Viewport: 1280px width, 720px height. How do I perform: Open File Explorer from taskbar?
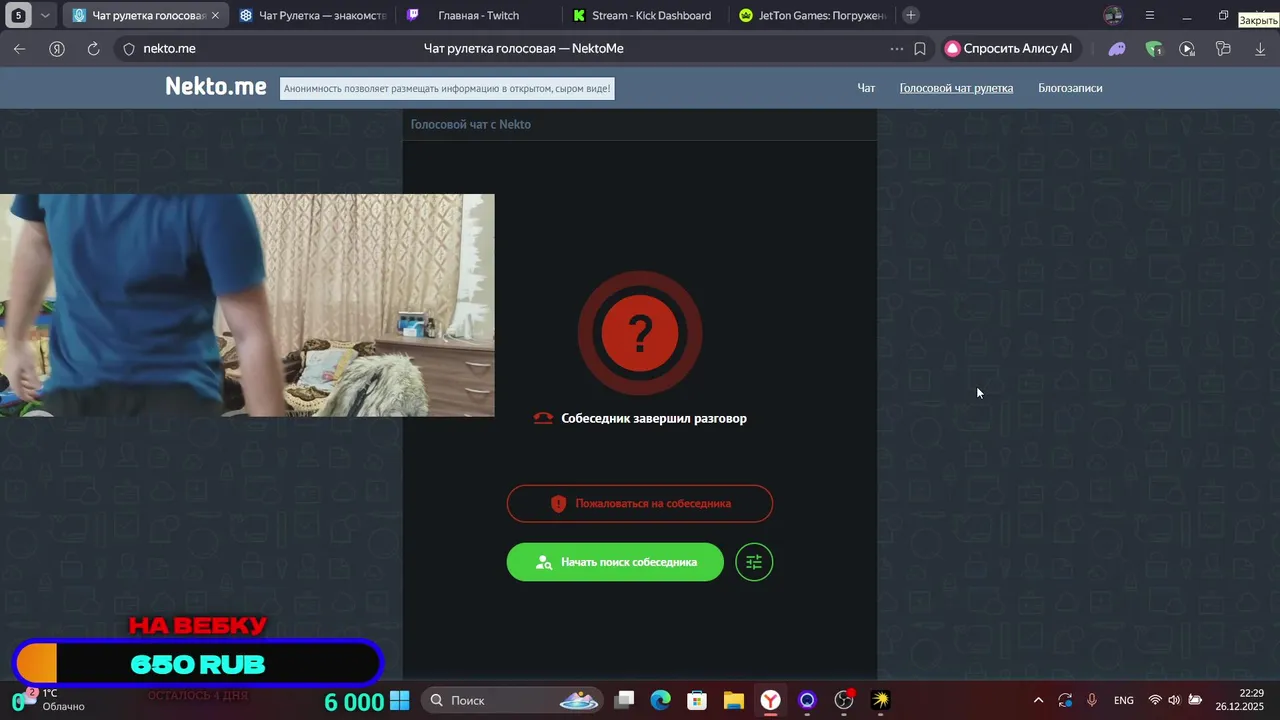click(x=734, y=700)
